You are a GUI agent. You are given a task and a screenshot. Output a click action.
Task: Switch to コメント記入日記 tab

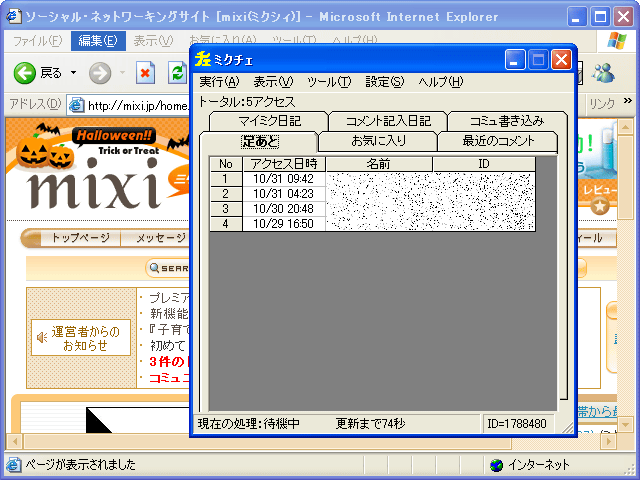[388, 121]
